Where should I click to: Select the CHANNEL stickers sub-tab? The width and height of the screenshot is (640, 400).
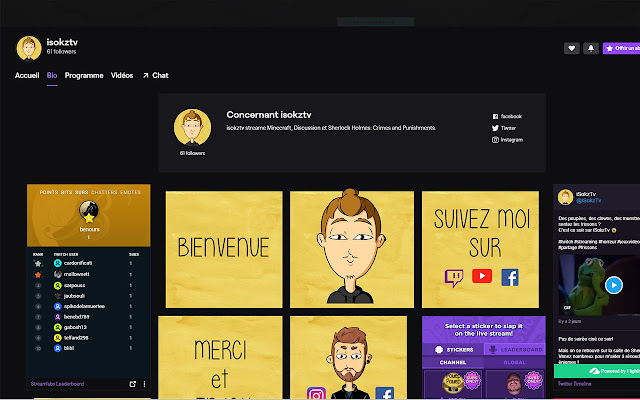tap(453, 362)
